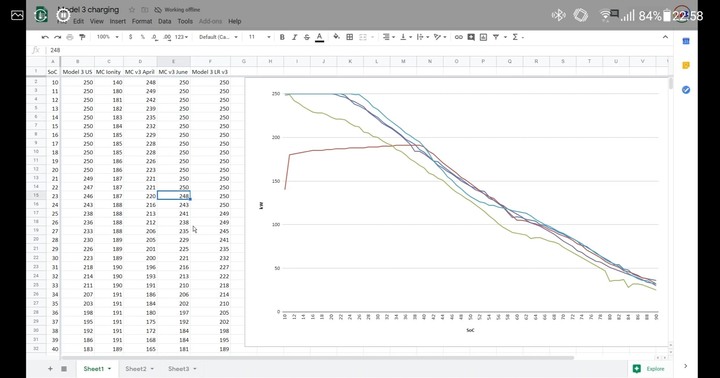Increase decimal places

click(x=167, y=37)
